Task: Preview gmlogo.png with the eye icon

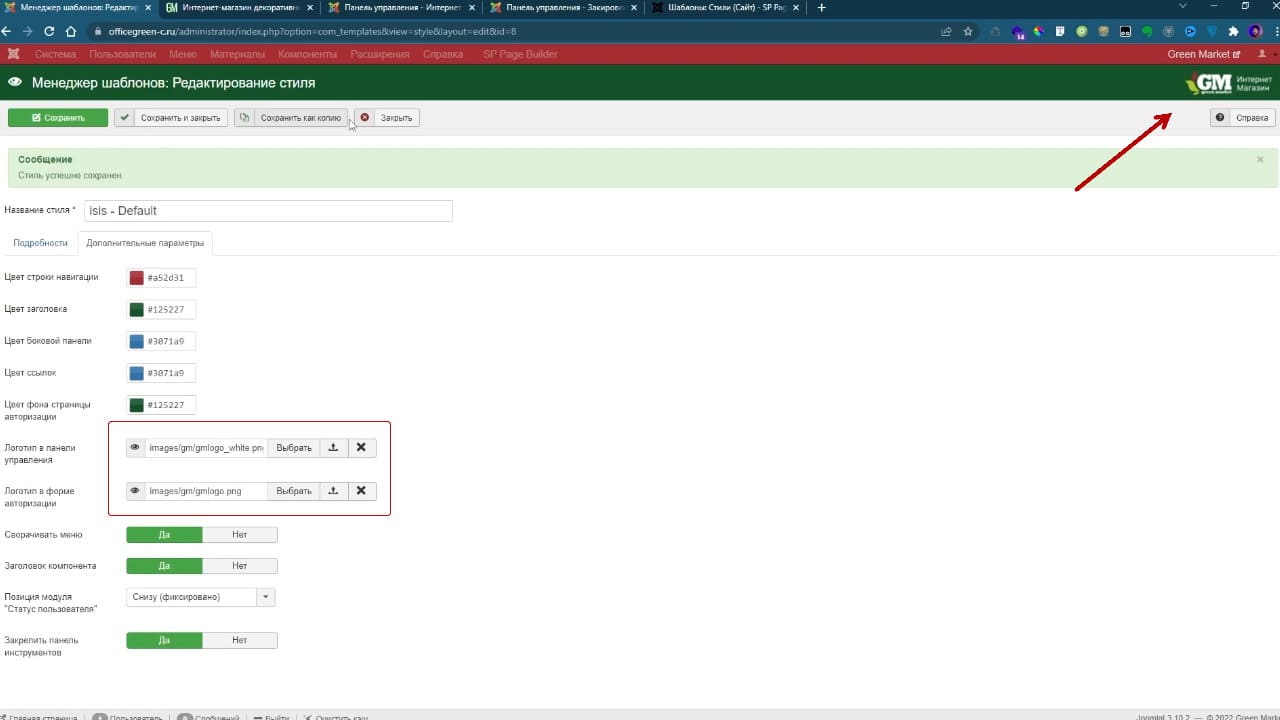Action: pyautogui.click(x=135, y=491)
